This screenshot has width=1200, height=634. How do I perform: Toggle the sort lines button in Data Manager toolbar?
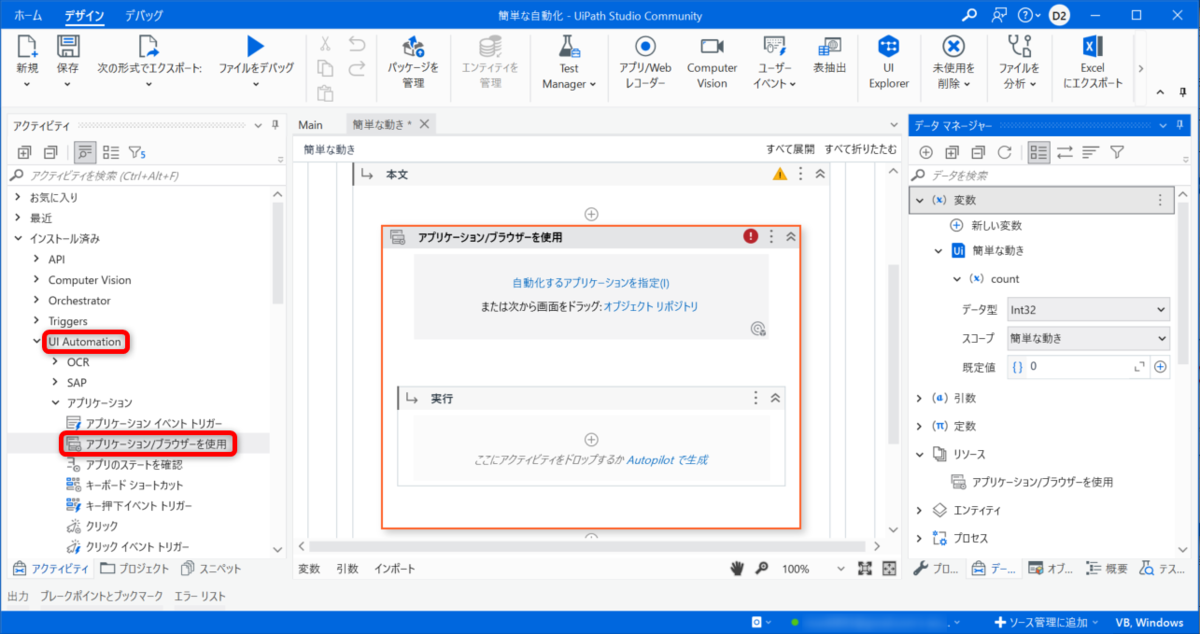[x=1091, y=152]
